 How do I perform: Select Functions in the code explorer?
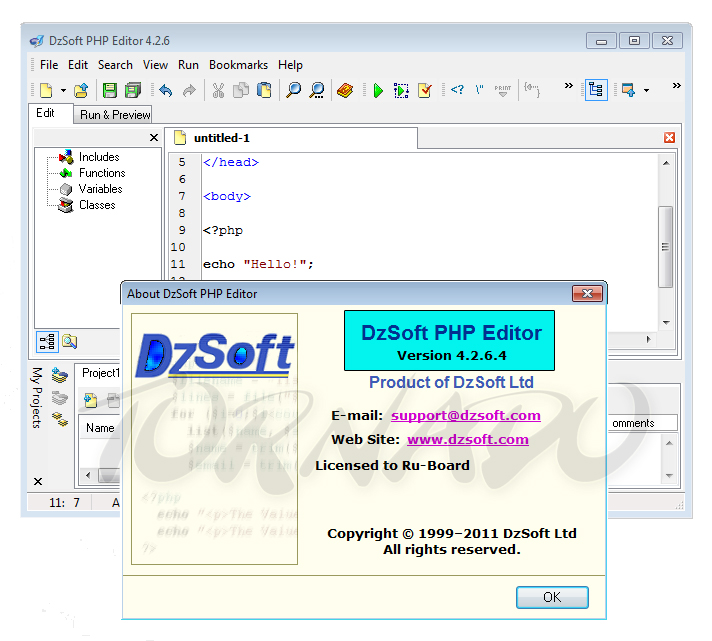(102, 173)
